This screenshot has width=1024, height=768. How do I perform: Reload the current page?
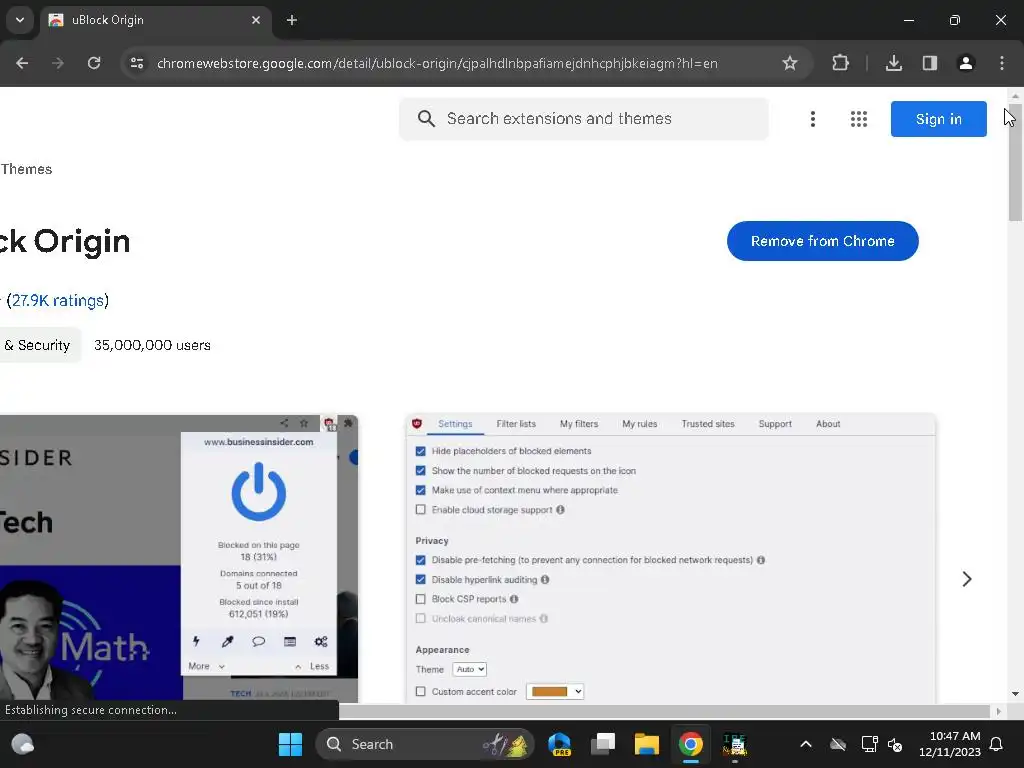point(94,63)
